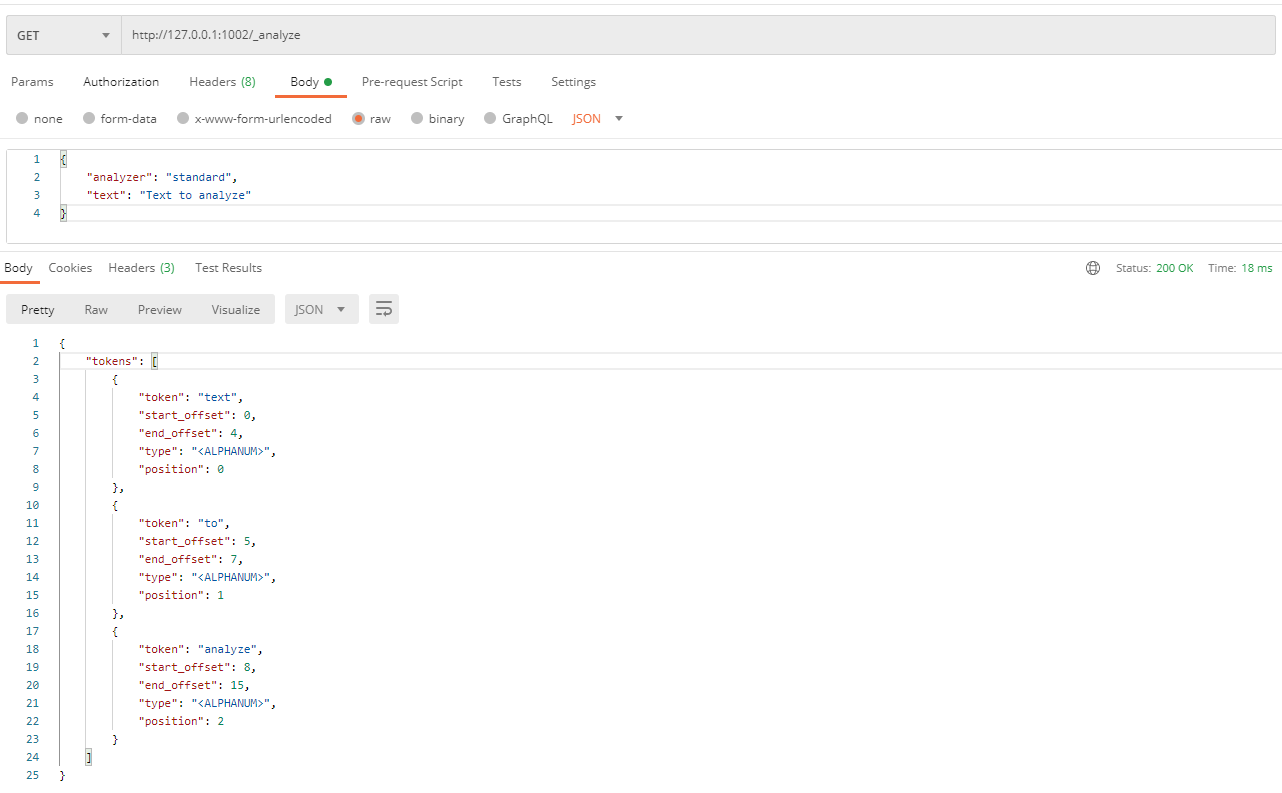
Task: Open the Tests tab
Action: click(x=507, y=82)
